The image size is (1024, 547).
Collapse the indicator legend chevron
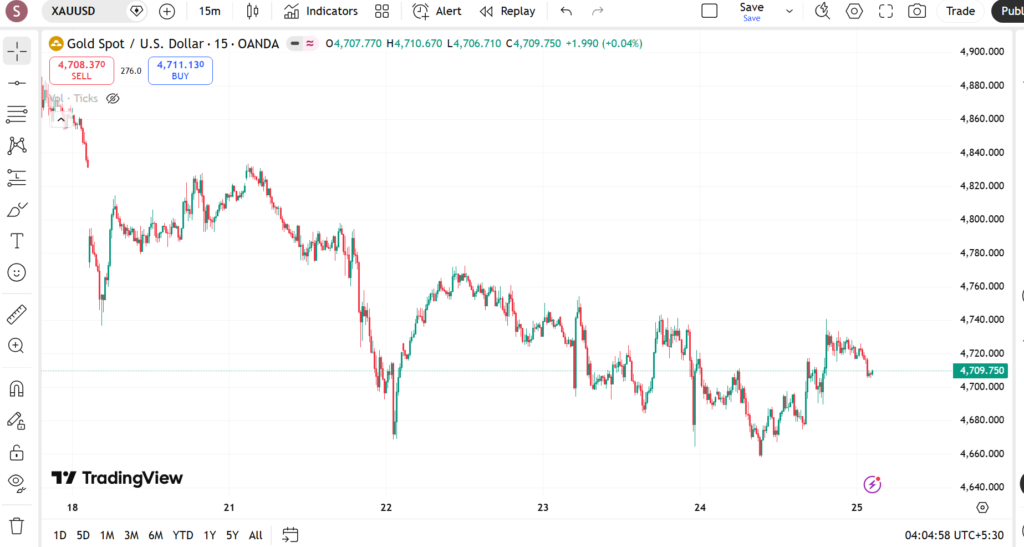[61, 120]
